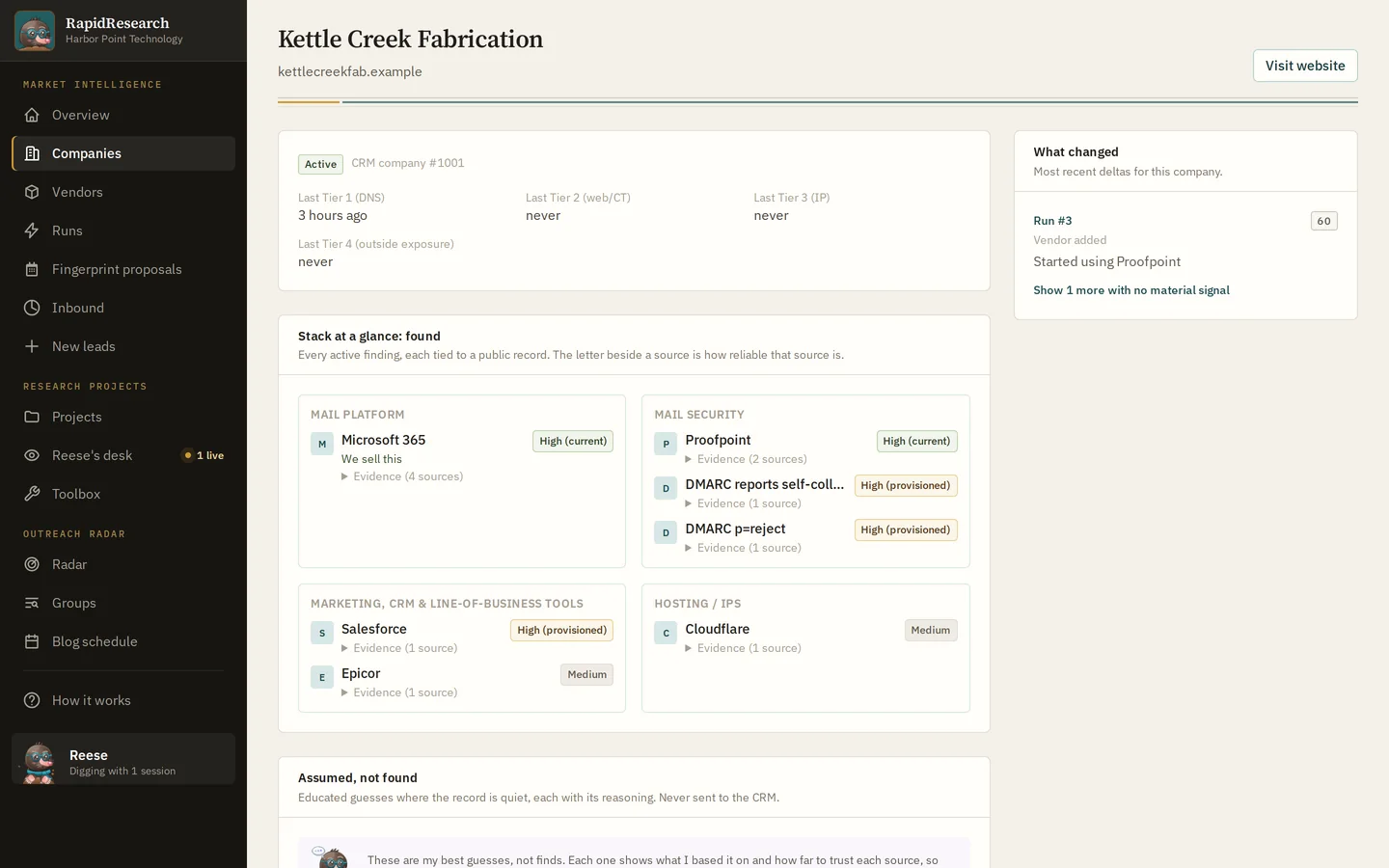Click the RapidResearch mole logo
The width and height of the screenshot is (1389, 868).
tap(35, 31)
